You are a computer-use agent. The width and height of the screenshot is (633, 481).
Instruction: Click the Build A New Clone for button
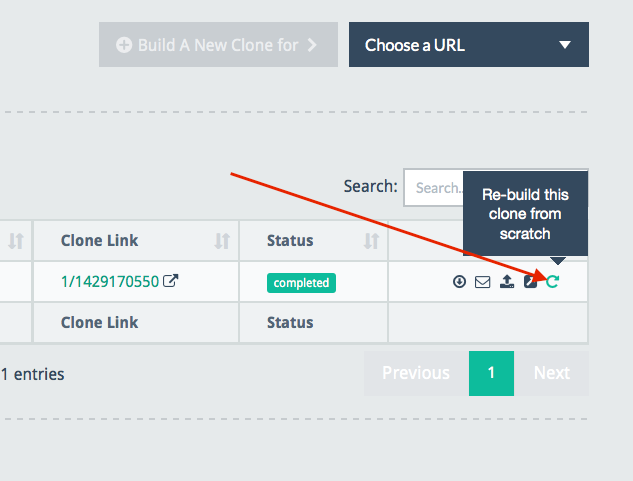(218, 44)
